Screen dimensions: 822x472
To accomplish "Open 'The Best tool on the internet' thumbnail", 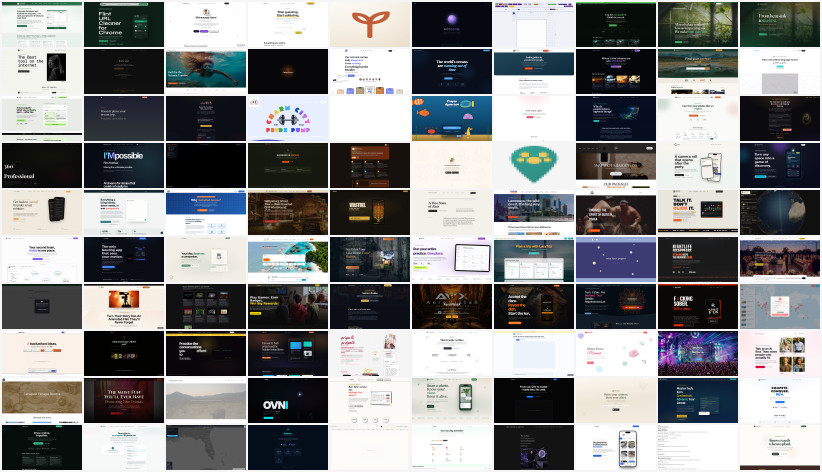I will pyautogui.click(x=42, y=71).
